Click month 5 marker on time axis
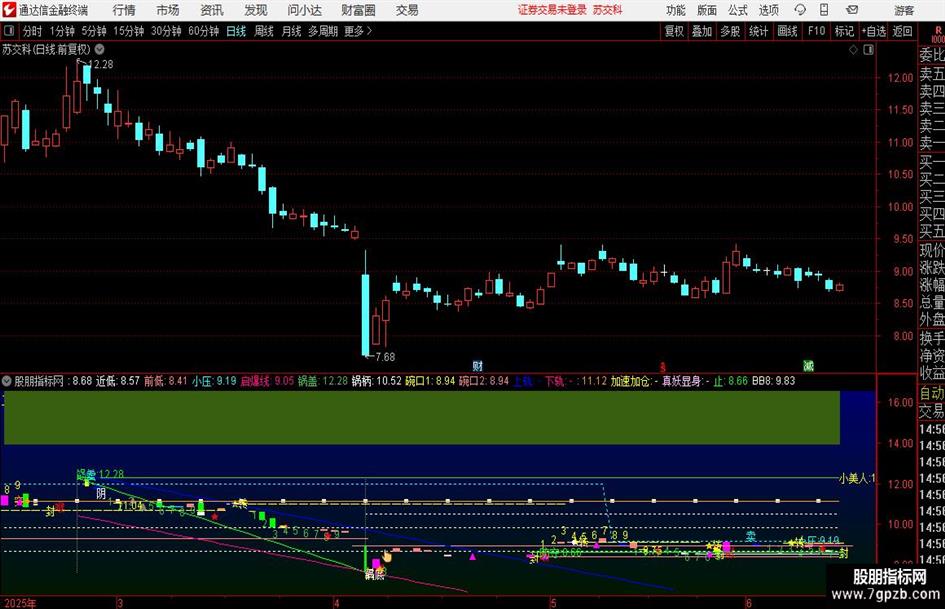The image size is (945, 609). pos(552,603)
